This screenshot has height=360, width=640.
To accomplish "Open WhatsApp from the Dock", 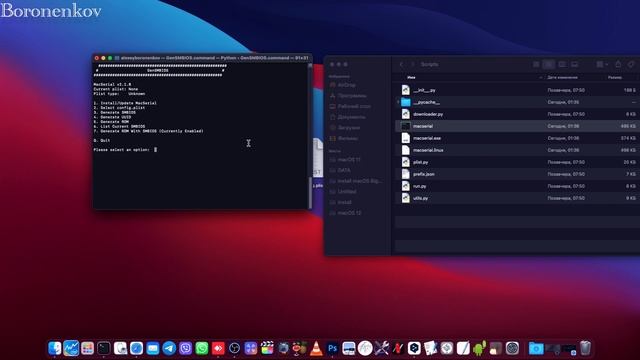I will pyautogui.click(x=202, y=348).
